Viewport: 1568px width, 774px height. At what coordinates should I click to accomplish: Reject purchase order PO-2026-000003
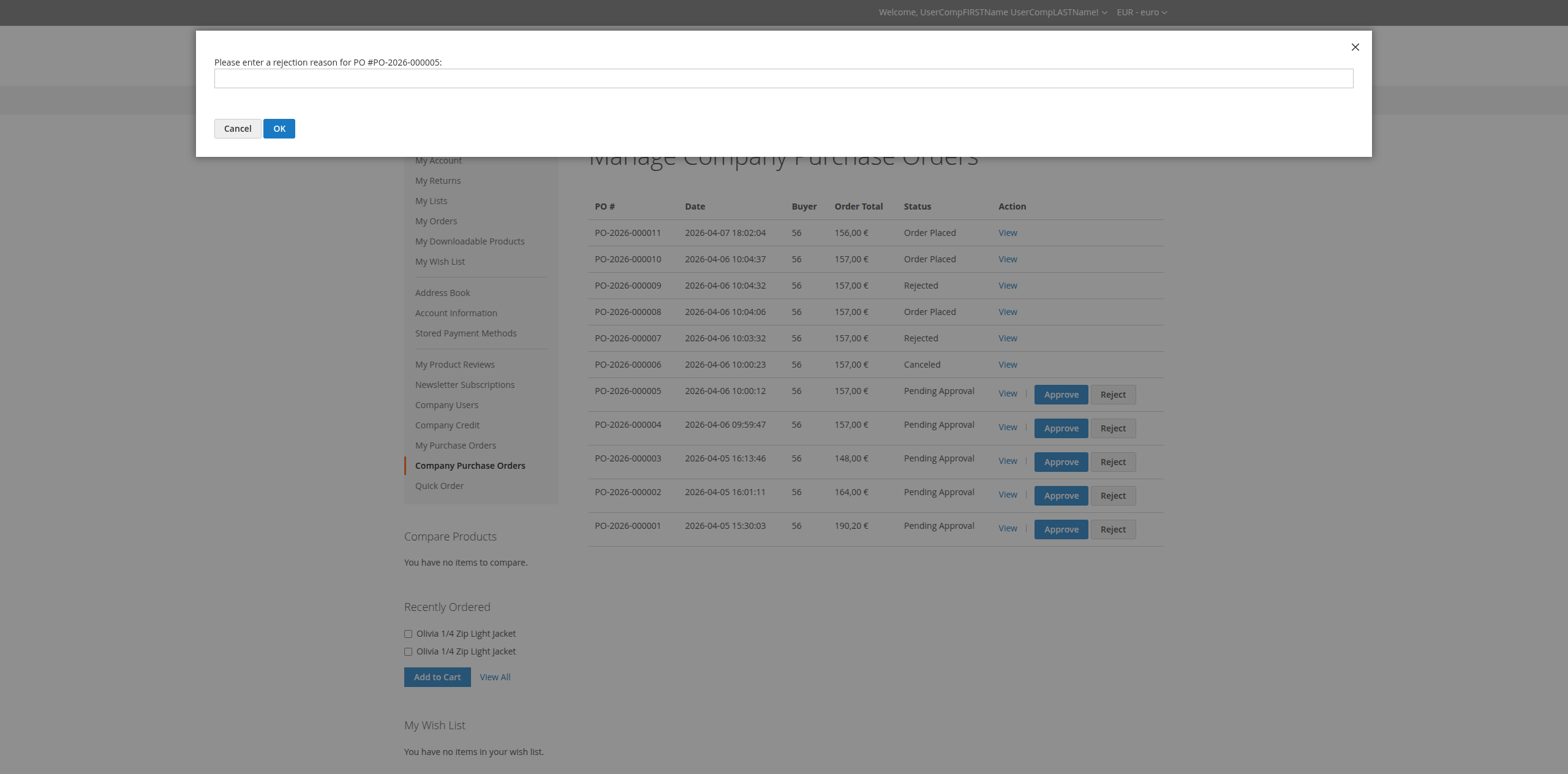pos(1112,462)
